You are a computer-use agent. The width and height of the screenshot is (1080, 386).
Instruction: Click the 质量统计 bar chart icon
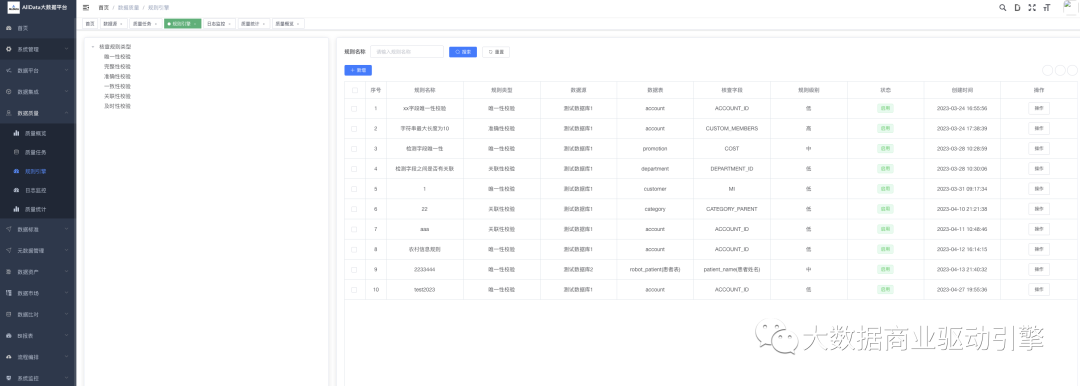point(17,209)
